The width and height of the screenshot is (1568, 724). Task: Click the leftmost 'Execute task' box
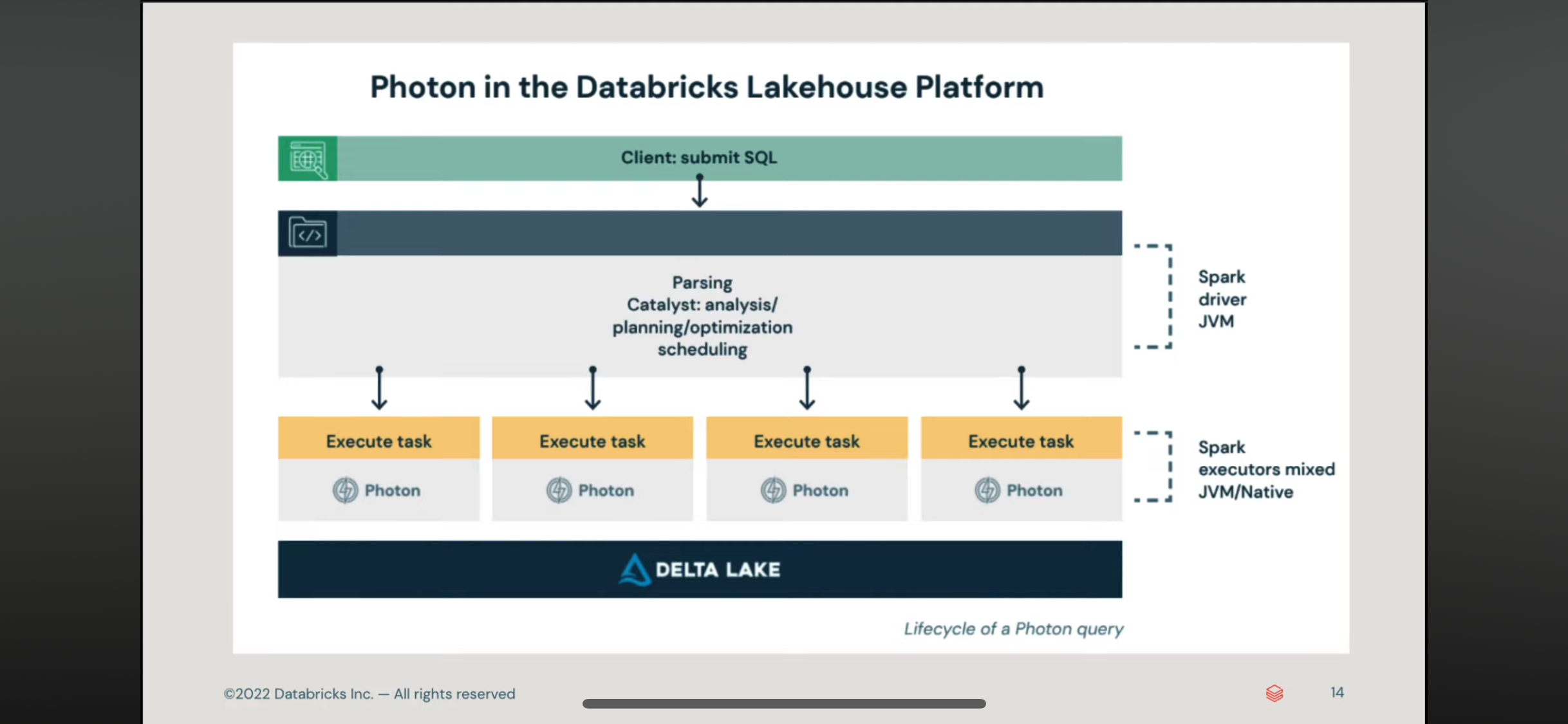pos(379,438)
